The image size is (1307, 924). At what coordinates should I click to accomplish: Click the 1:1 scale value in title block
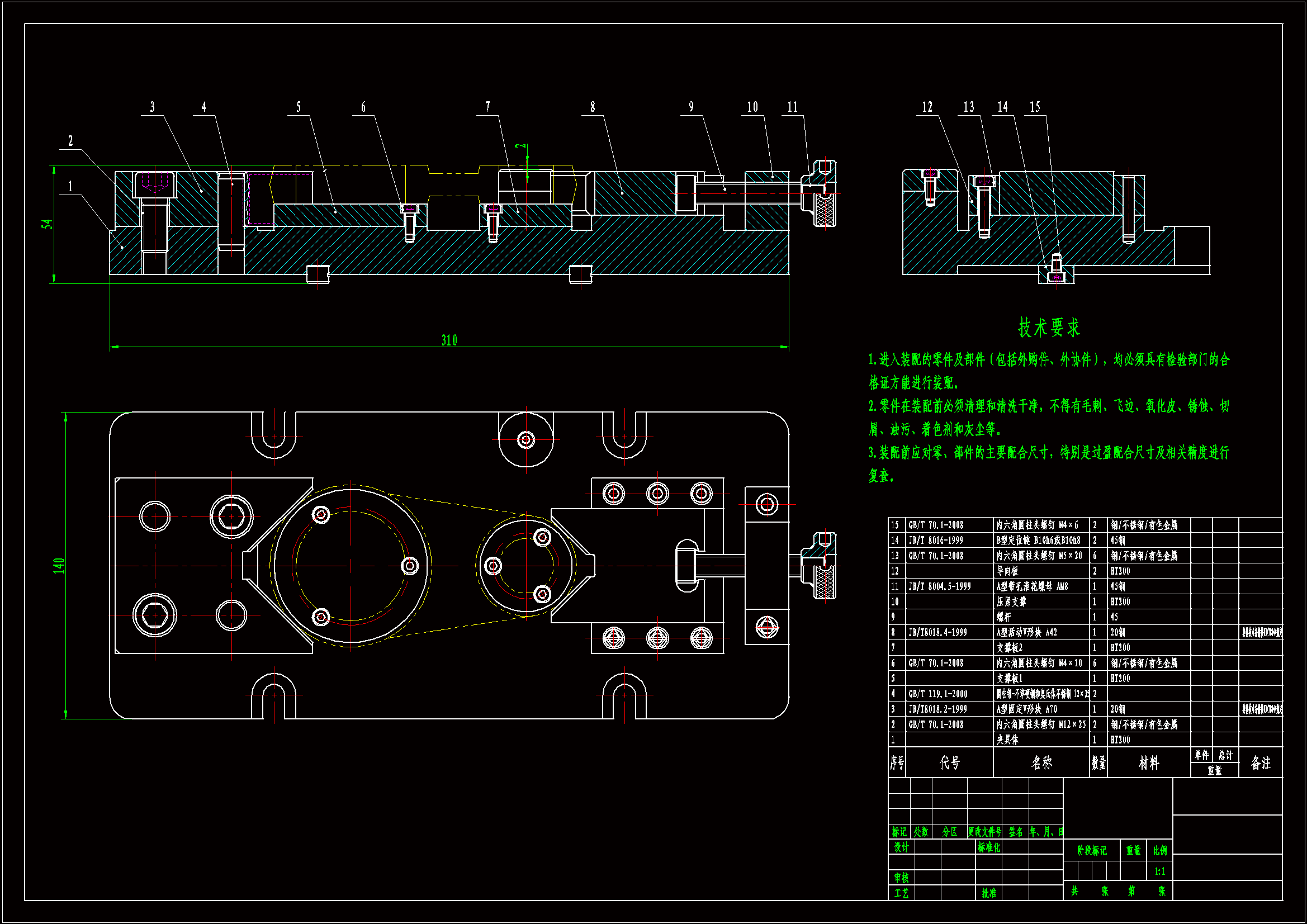(1160, 871)
